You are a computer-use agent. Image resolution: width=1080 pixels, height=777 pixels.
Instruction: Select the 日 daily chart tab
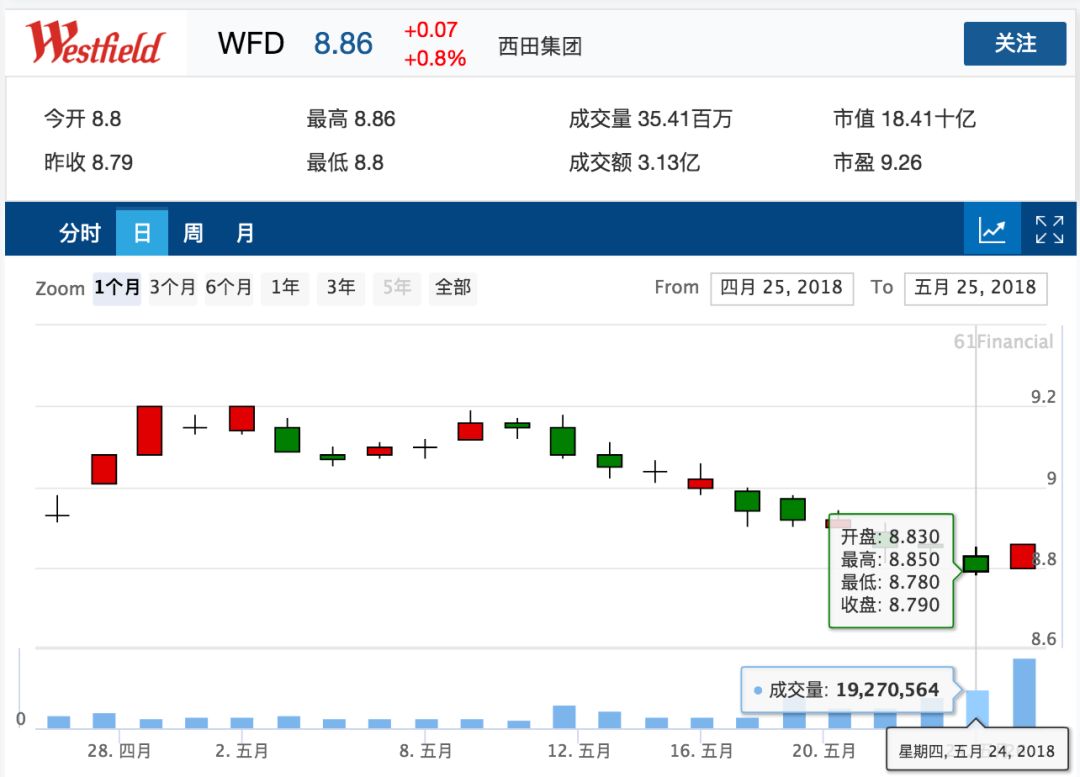142,233
